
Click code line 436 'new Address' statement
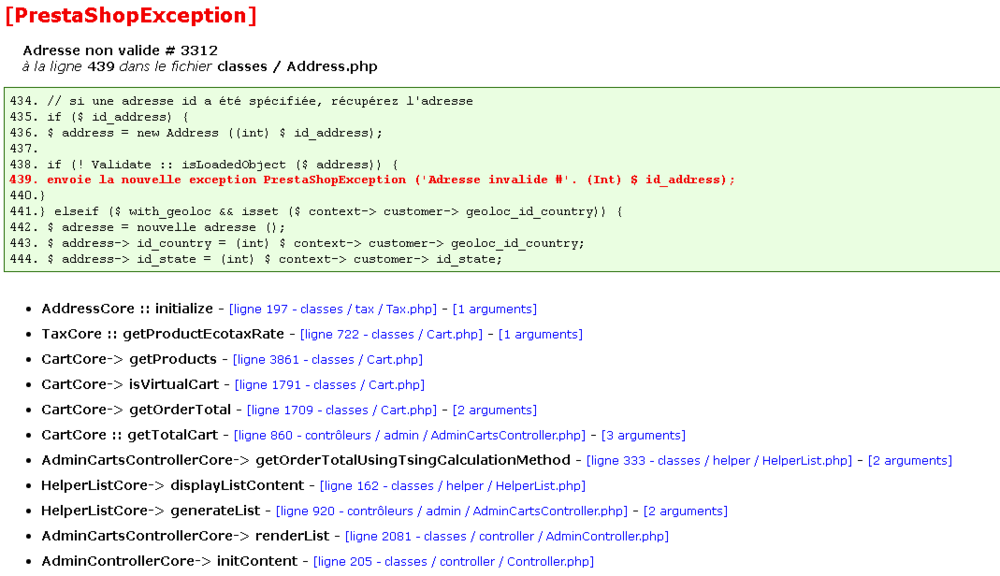(215, 133)
